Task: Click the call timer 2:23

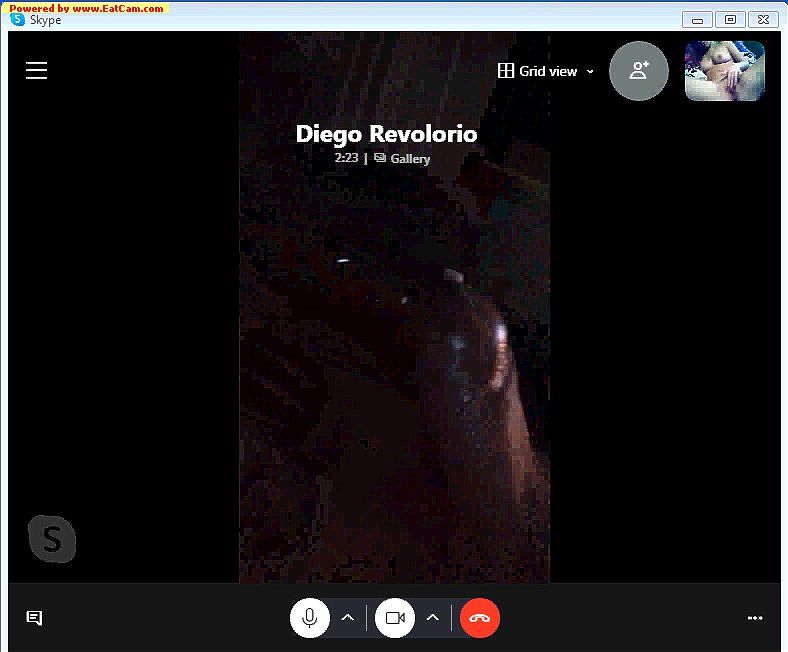Action: 346,158
